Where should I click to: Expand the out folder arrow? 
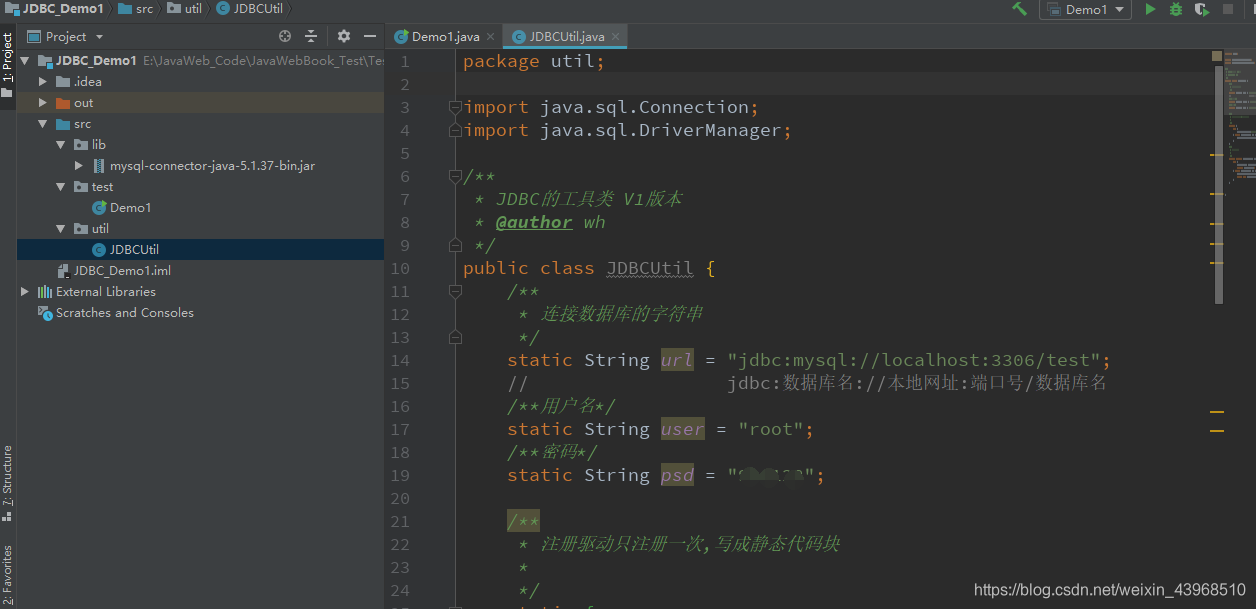point(43,103)
